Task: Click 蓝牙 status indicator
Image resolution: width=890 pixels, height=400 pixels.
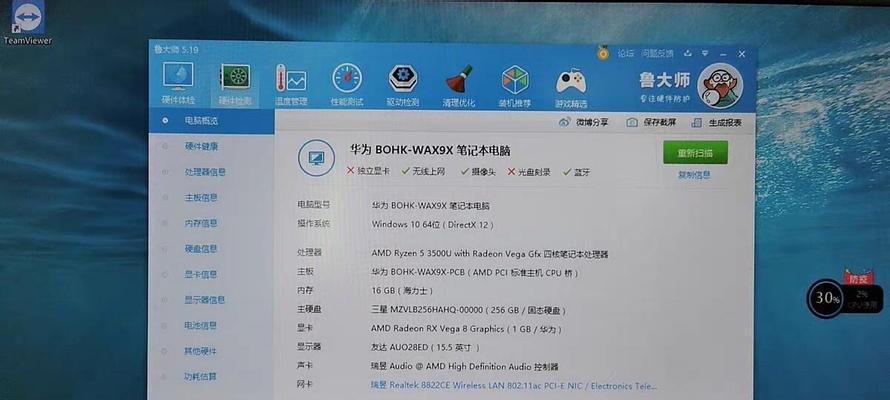Action: pyautogui.click(x=576, y=172)
